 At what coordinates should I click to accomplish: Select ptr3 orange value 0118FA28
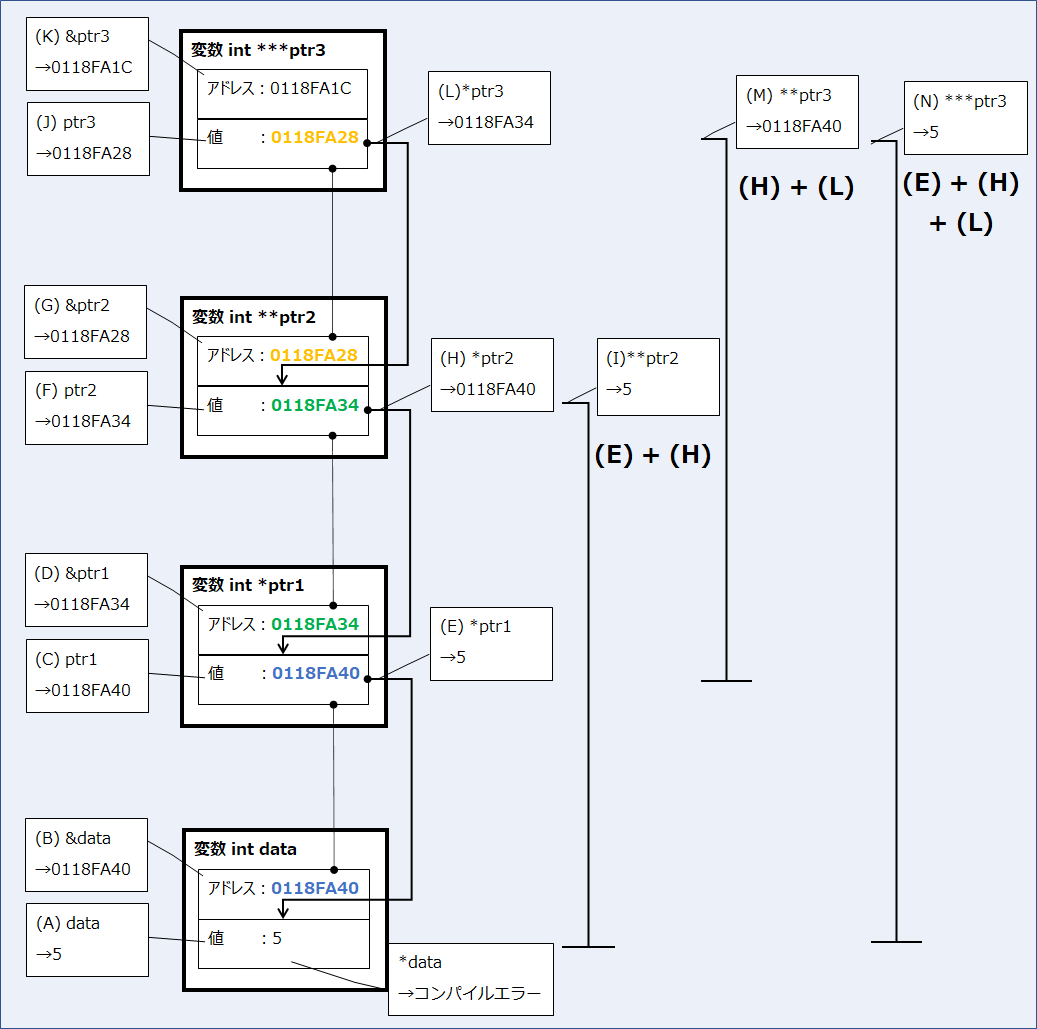(315, 138)
